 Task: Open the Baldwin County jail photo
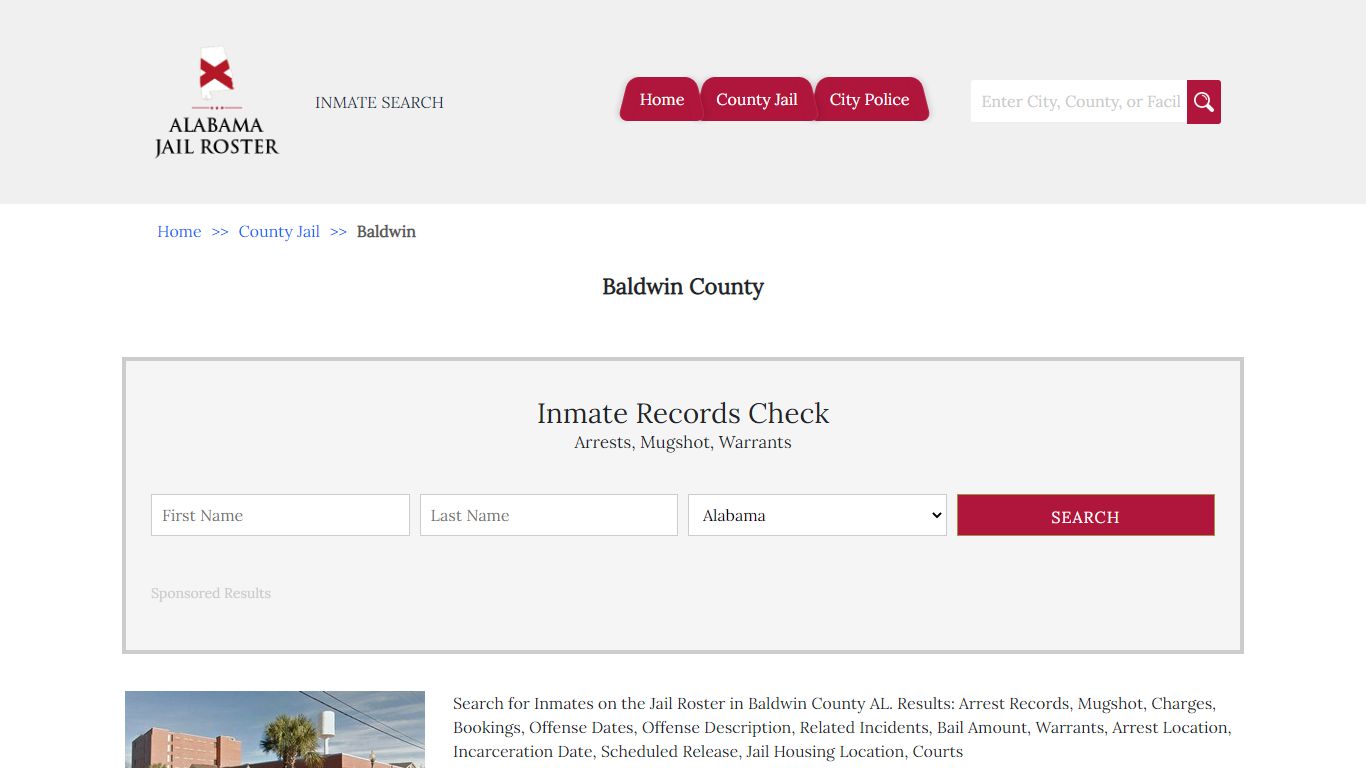click(275, 729)
